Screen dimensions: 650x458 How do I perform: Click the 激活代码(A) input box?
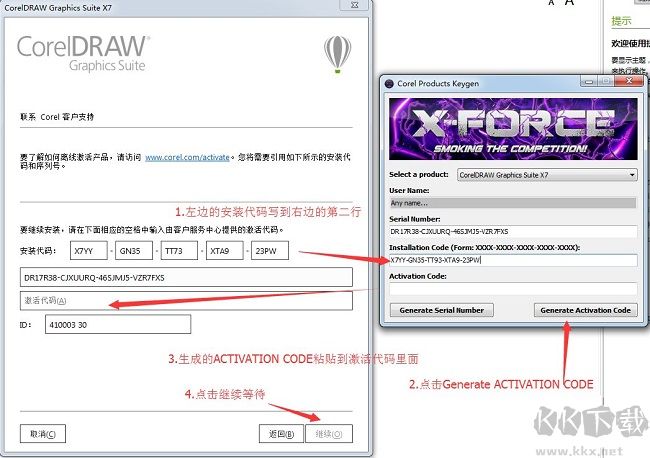coord(186,300)
